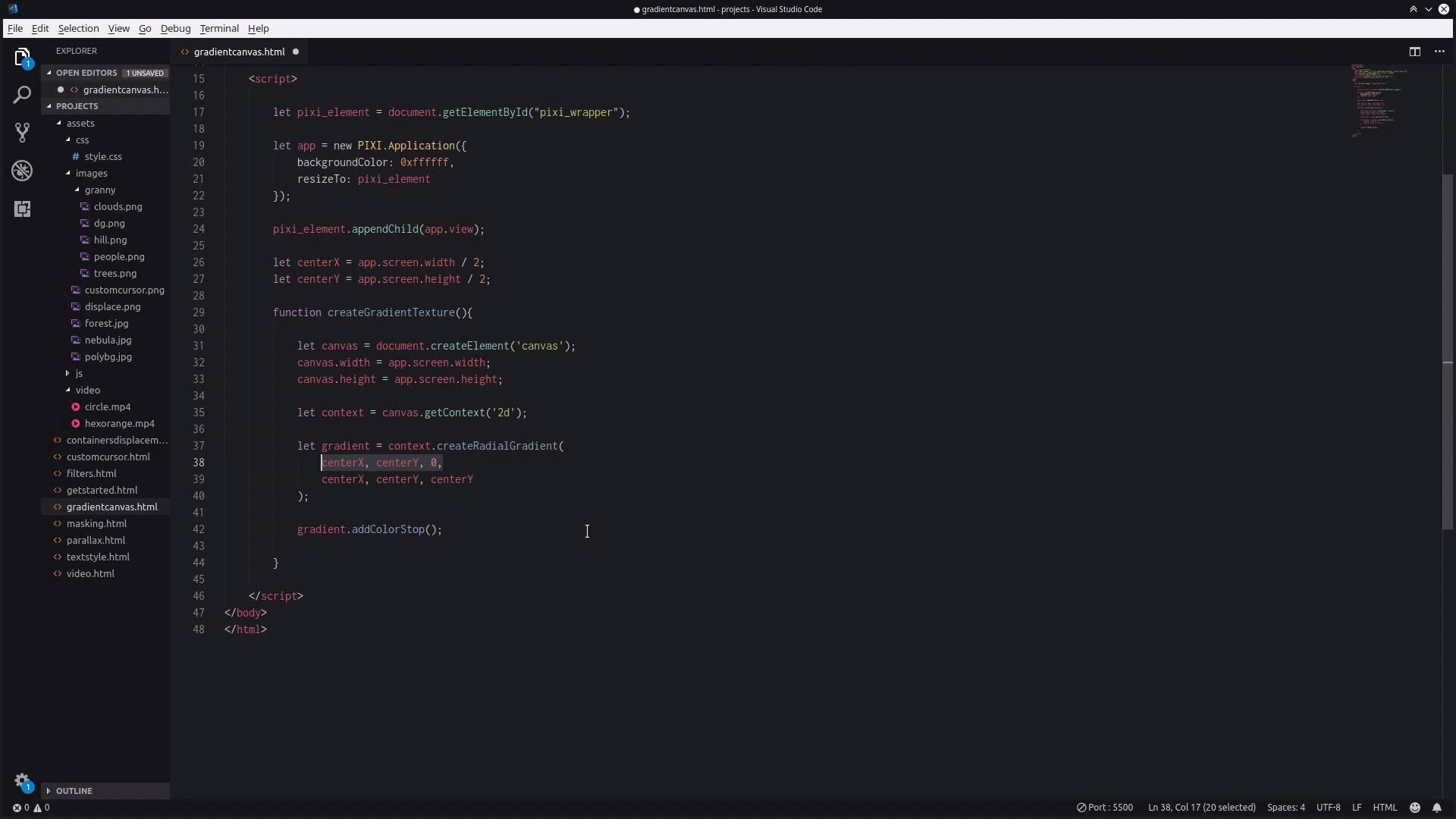Select the gradientcanvas.html editor tab
The width and height of the screenshot is (1456, 819).
coord(239,52)
